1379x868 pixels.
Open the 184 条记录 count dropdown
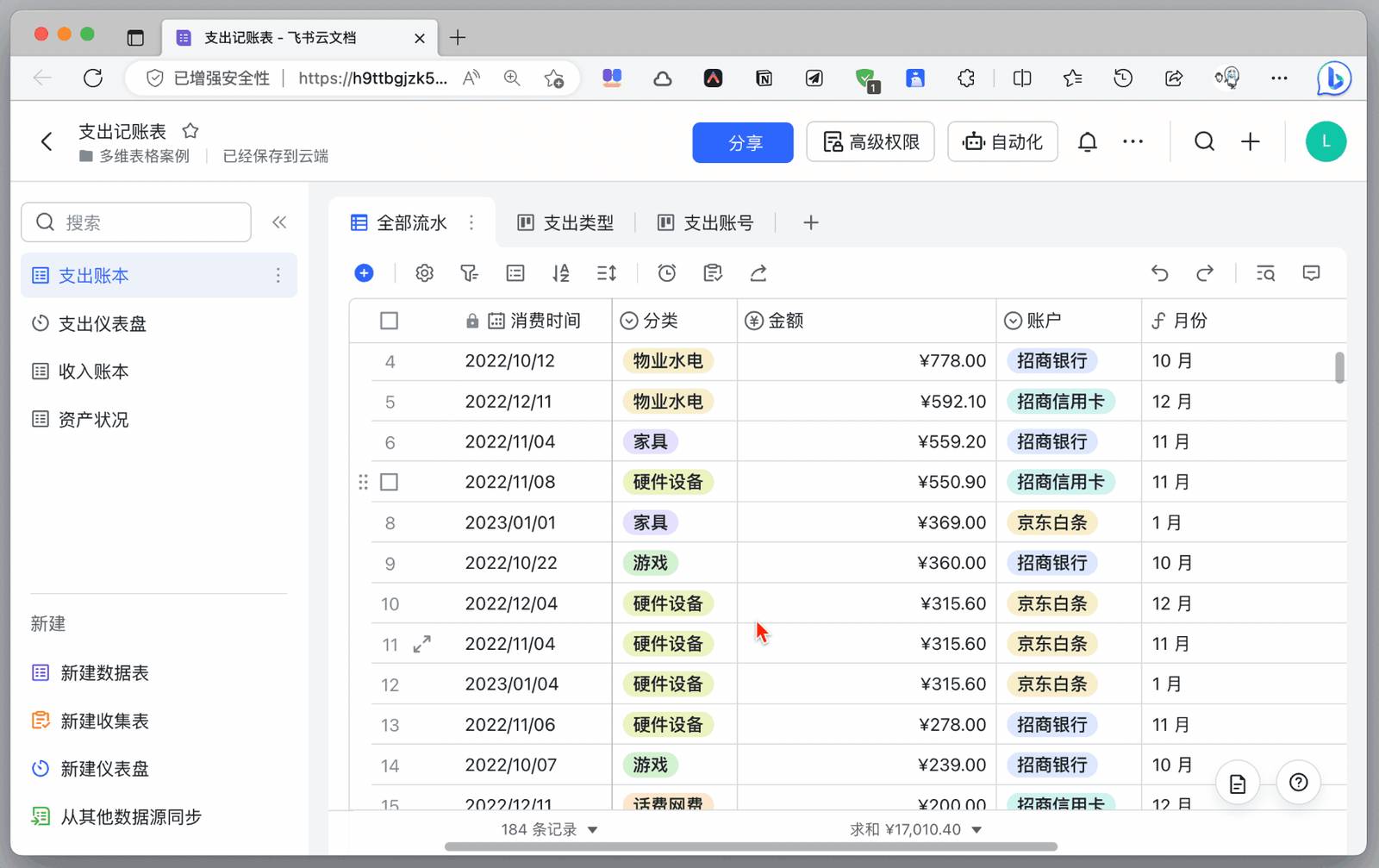(x=550, y=829)
